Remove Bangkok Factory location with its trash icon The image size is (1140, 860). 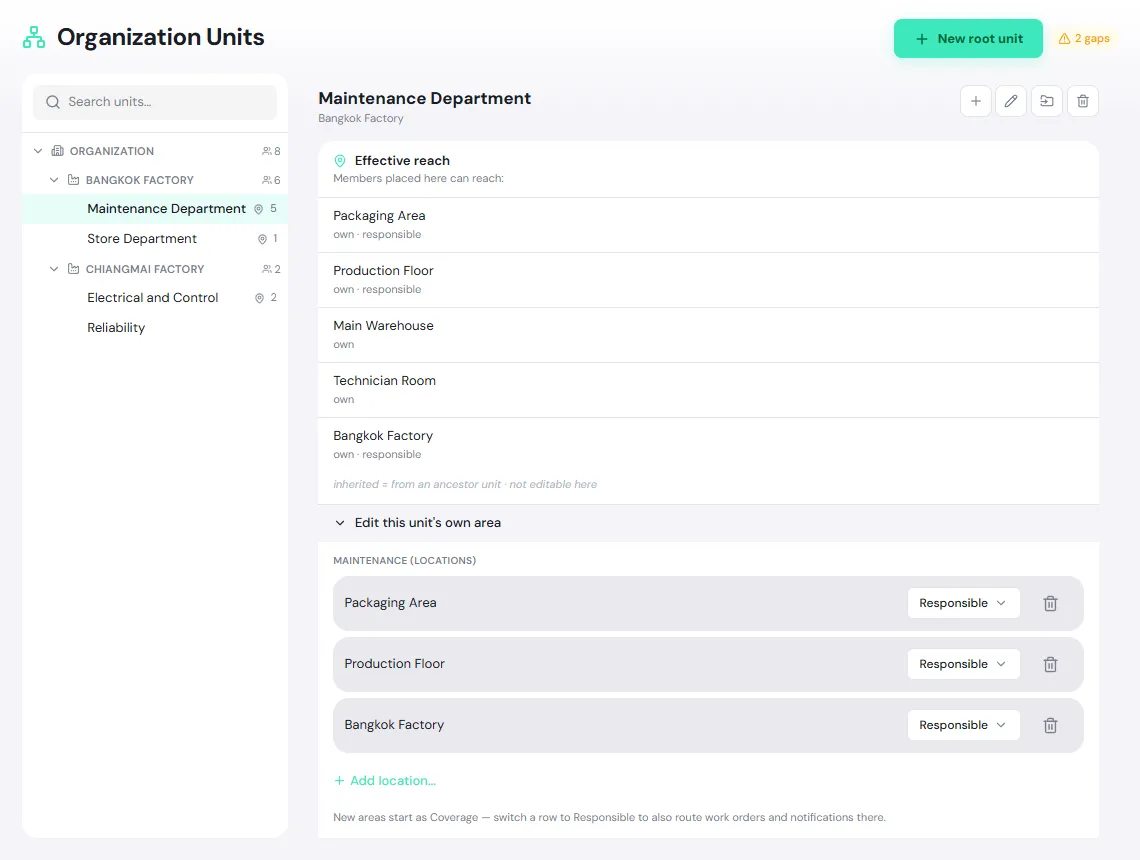[1051, 726]
